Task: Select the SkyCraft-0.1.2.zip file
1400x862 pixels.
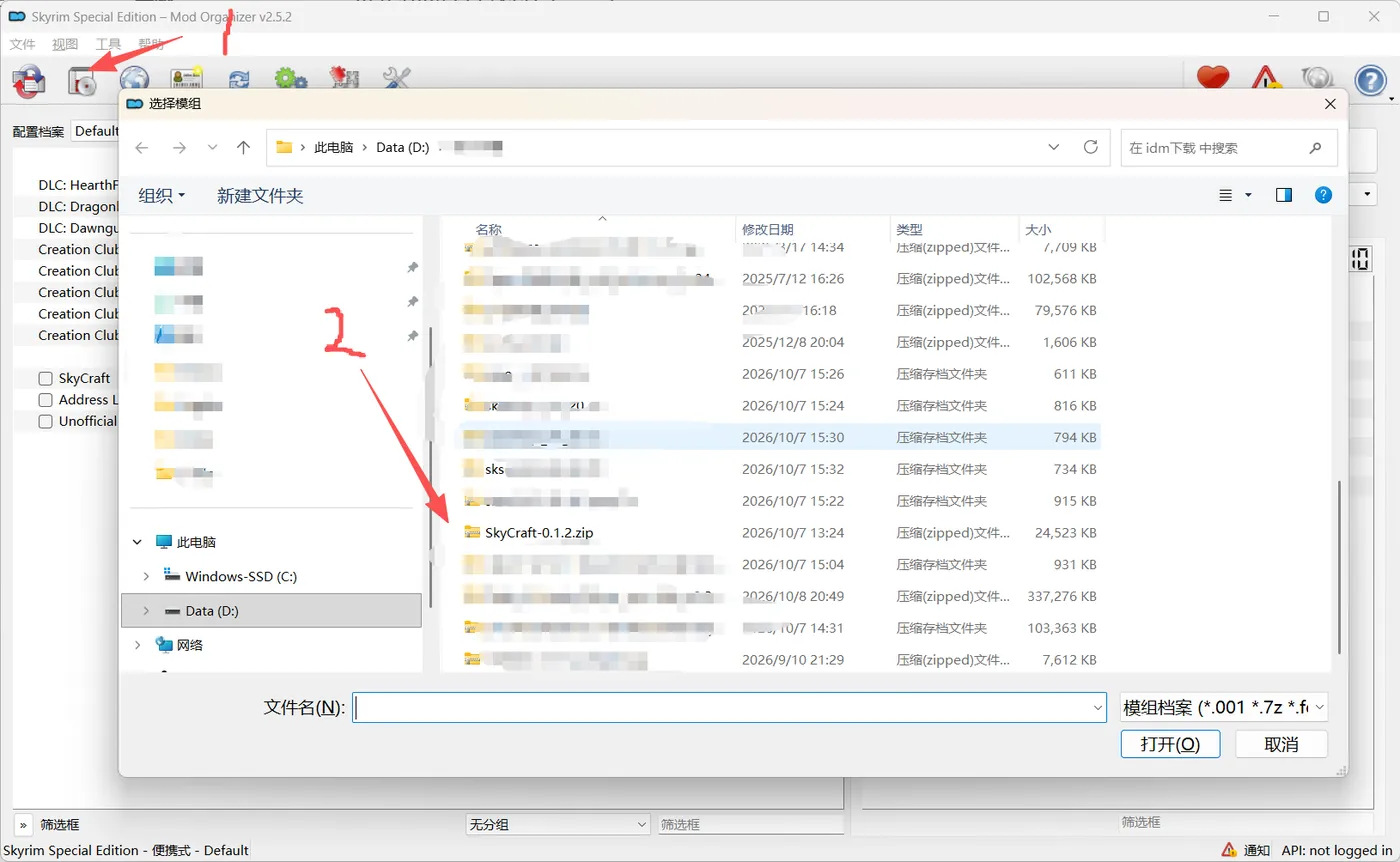Action: [539, 533]
